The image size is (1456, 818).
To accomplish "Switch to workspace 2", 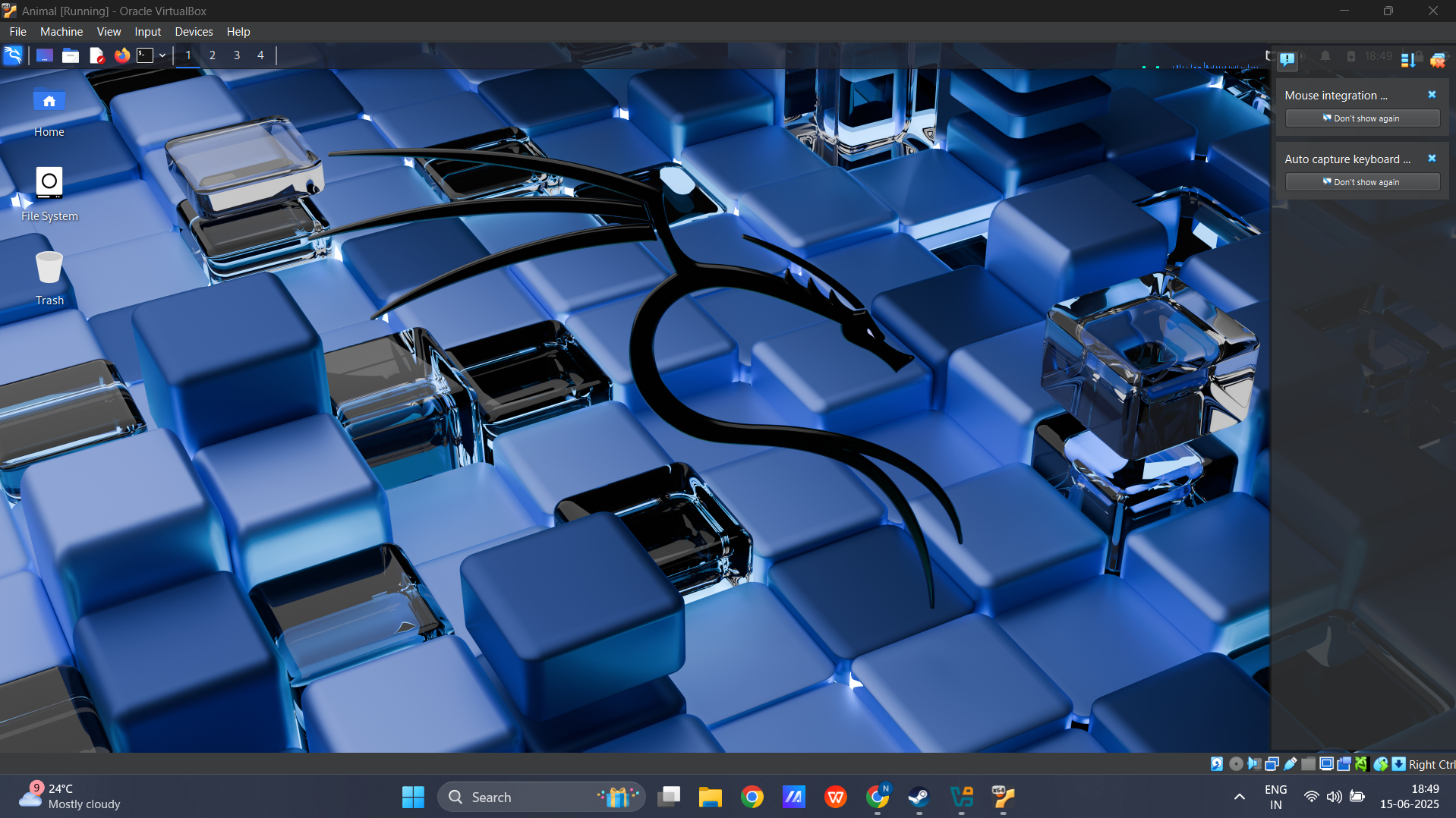I will [213, 55].
